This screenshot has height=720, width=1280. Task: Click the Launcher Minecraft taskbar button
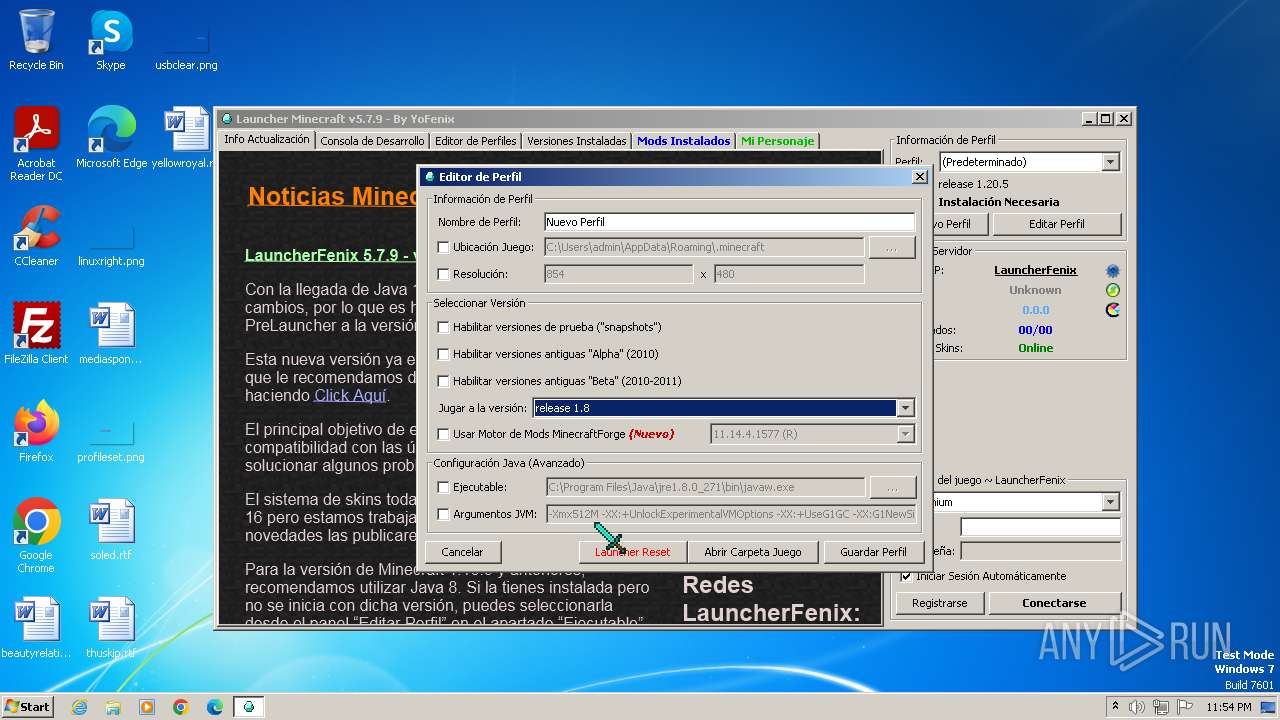[249, 707]
